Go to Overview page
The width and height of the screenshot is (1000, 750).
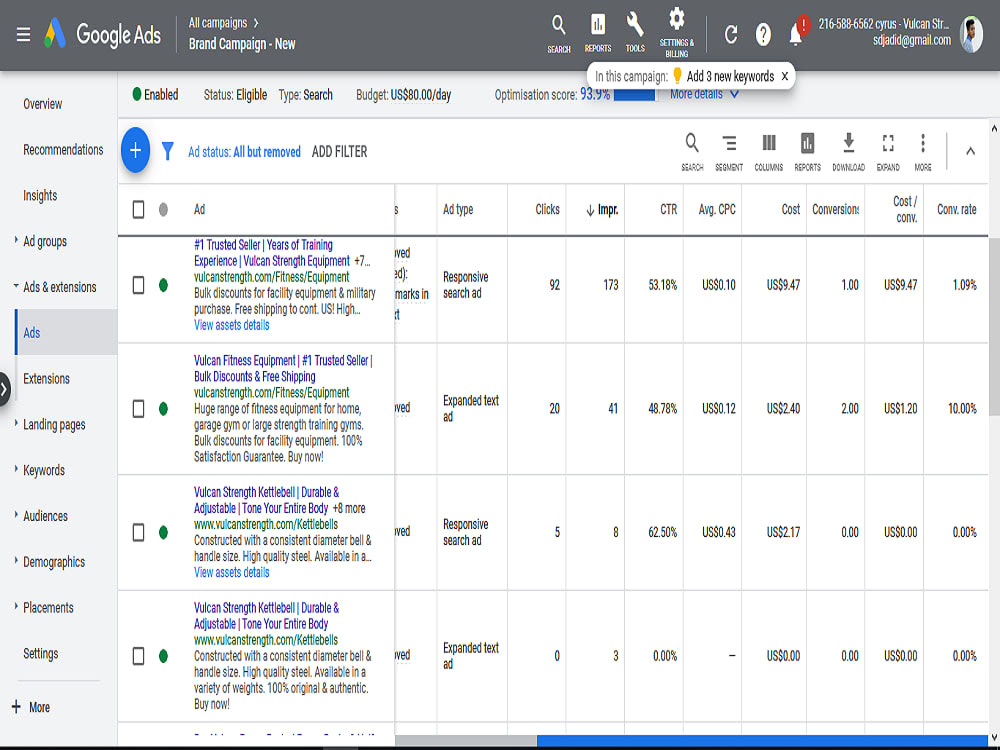pyautogui.click(x=43, y=104)
